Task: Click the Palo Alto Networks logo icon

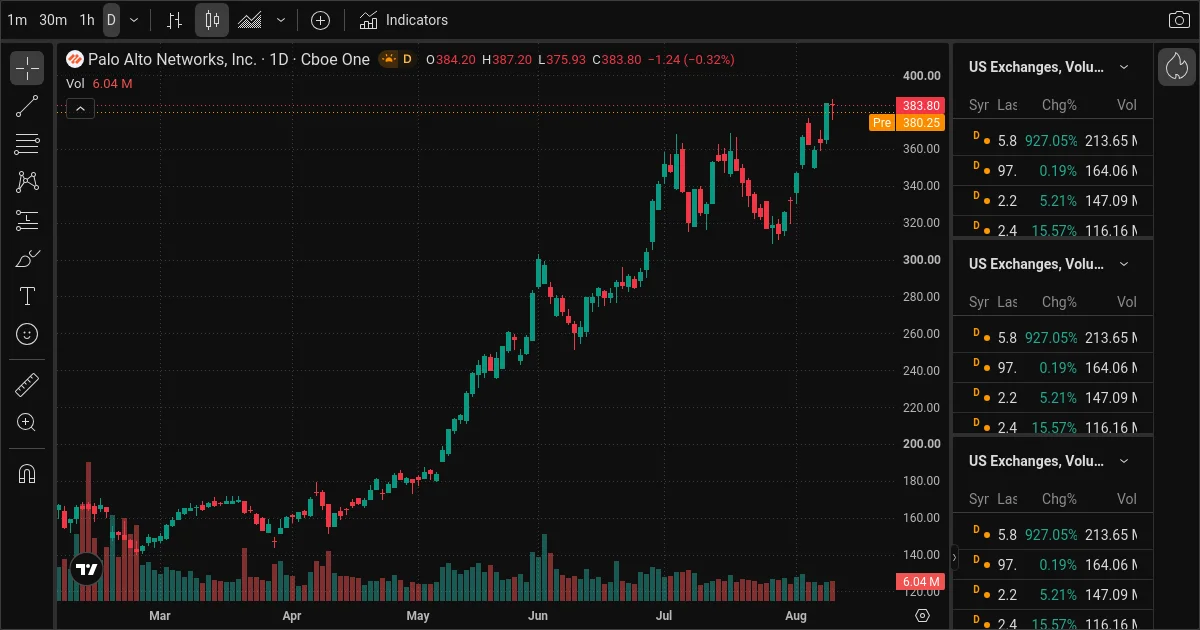Action: (x=75, y=60)
